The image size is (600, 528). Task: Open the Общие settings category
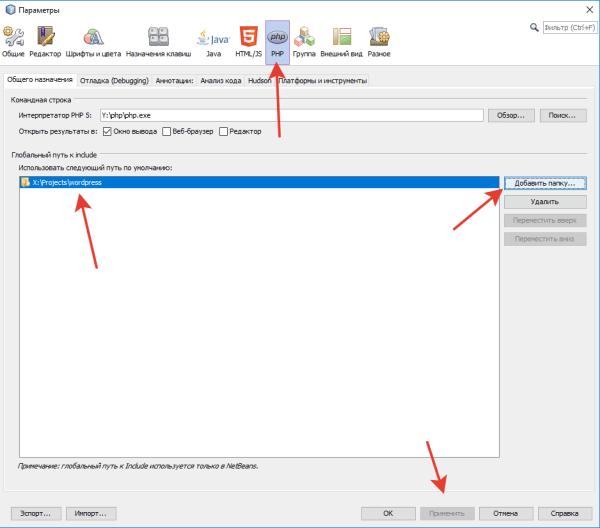pos(14,42)
